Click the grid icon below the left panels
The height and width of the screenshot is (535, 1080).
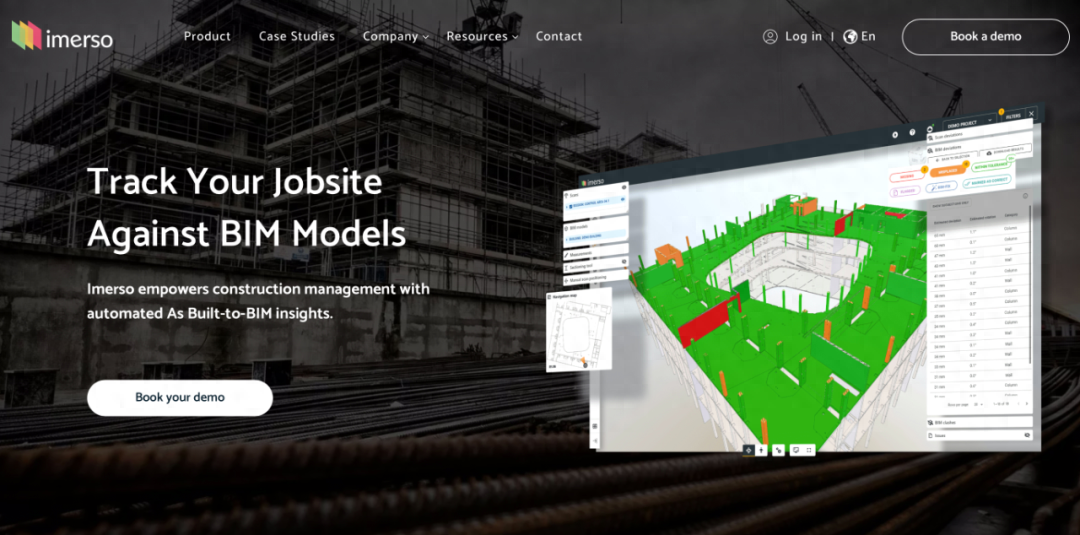[x=595, y=426]
